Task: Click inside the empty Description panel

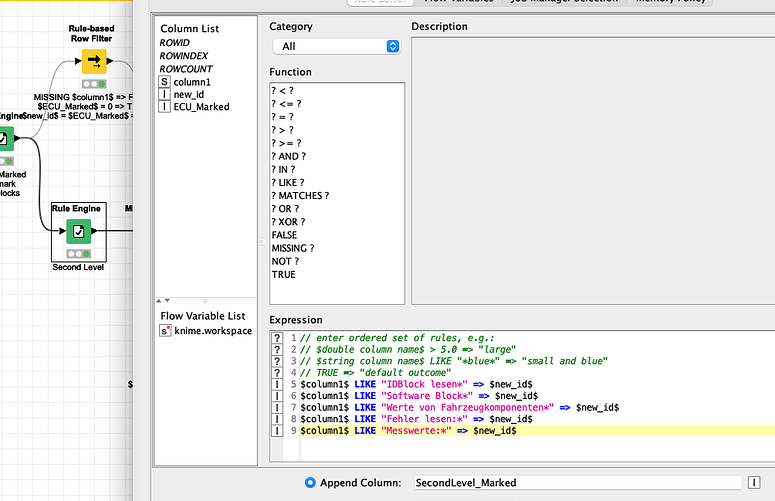Action: click(593, 170)
